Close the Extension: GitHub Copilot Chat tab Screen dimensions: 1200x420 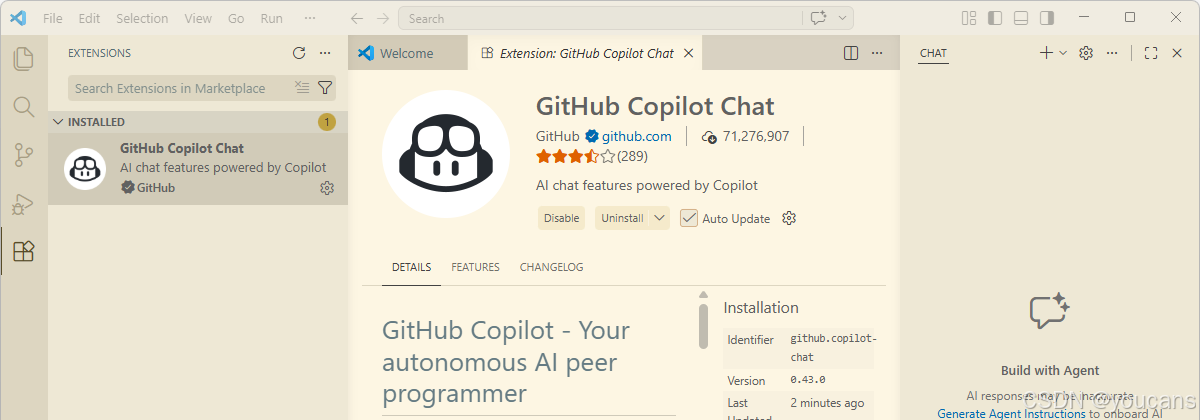click(688, 53)
